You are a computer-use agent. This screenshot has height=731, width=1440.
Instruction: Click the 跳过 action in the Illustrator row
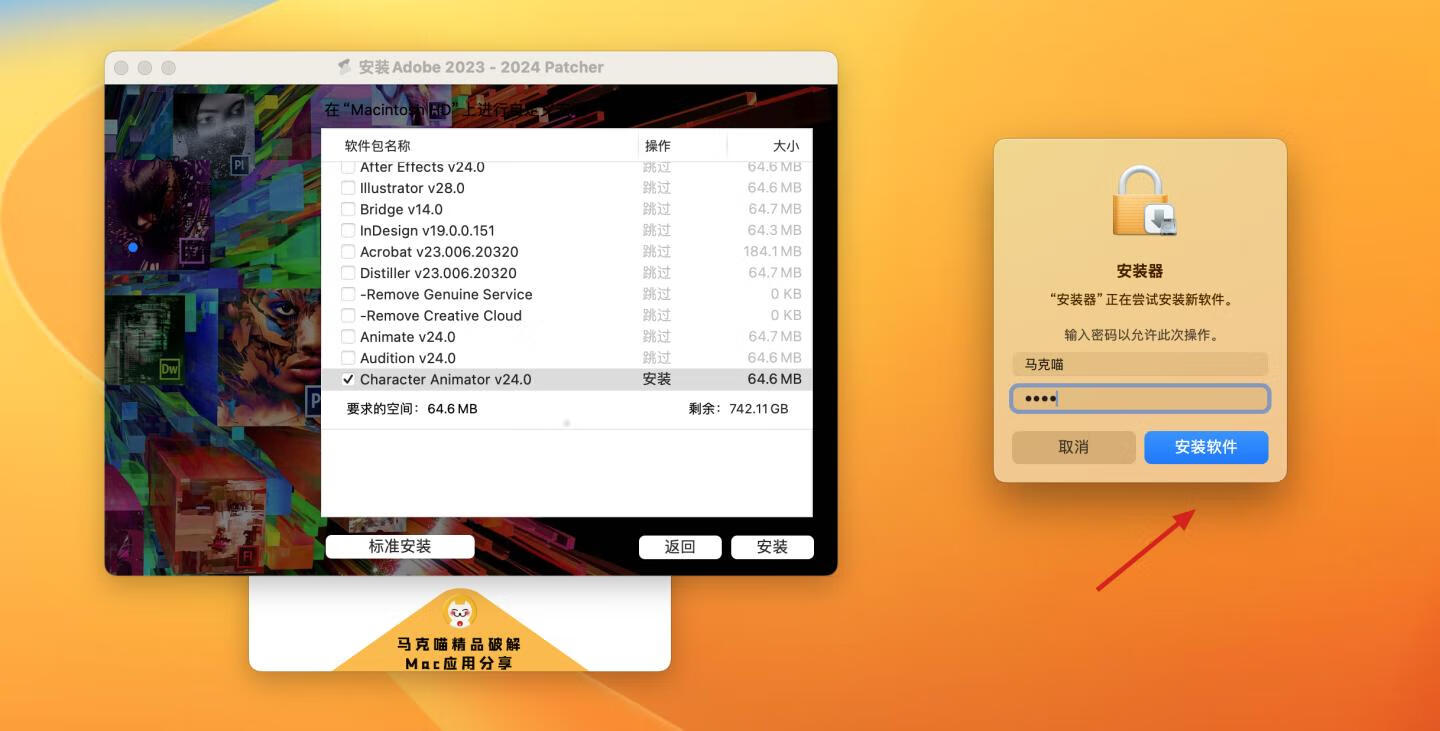(x=657, y=188)
